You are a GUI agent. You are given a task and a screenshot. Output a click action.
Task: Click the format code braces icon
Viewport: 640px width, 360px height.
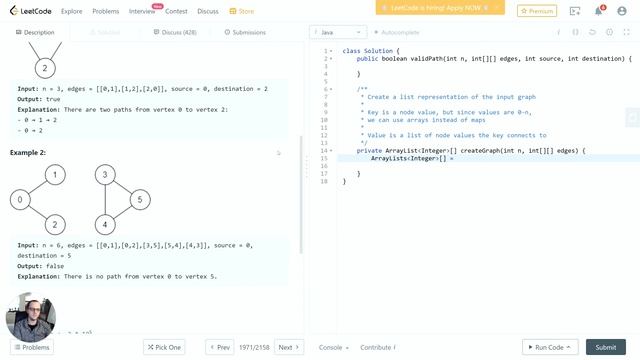(575, 32)
